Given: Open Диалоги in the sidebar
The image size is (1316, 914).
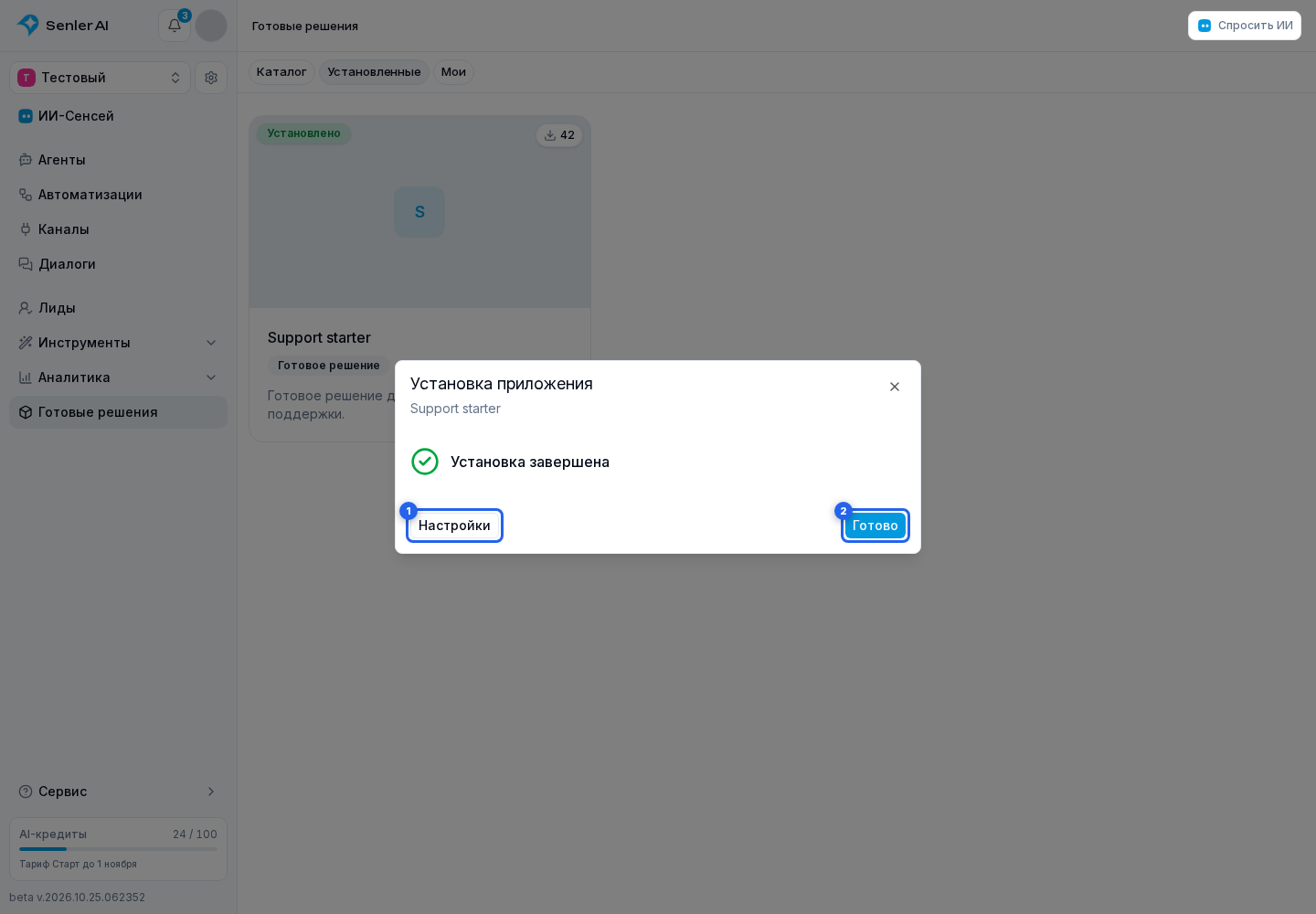Looking at the screenshot, I should (118, 264).
